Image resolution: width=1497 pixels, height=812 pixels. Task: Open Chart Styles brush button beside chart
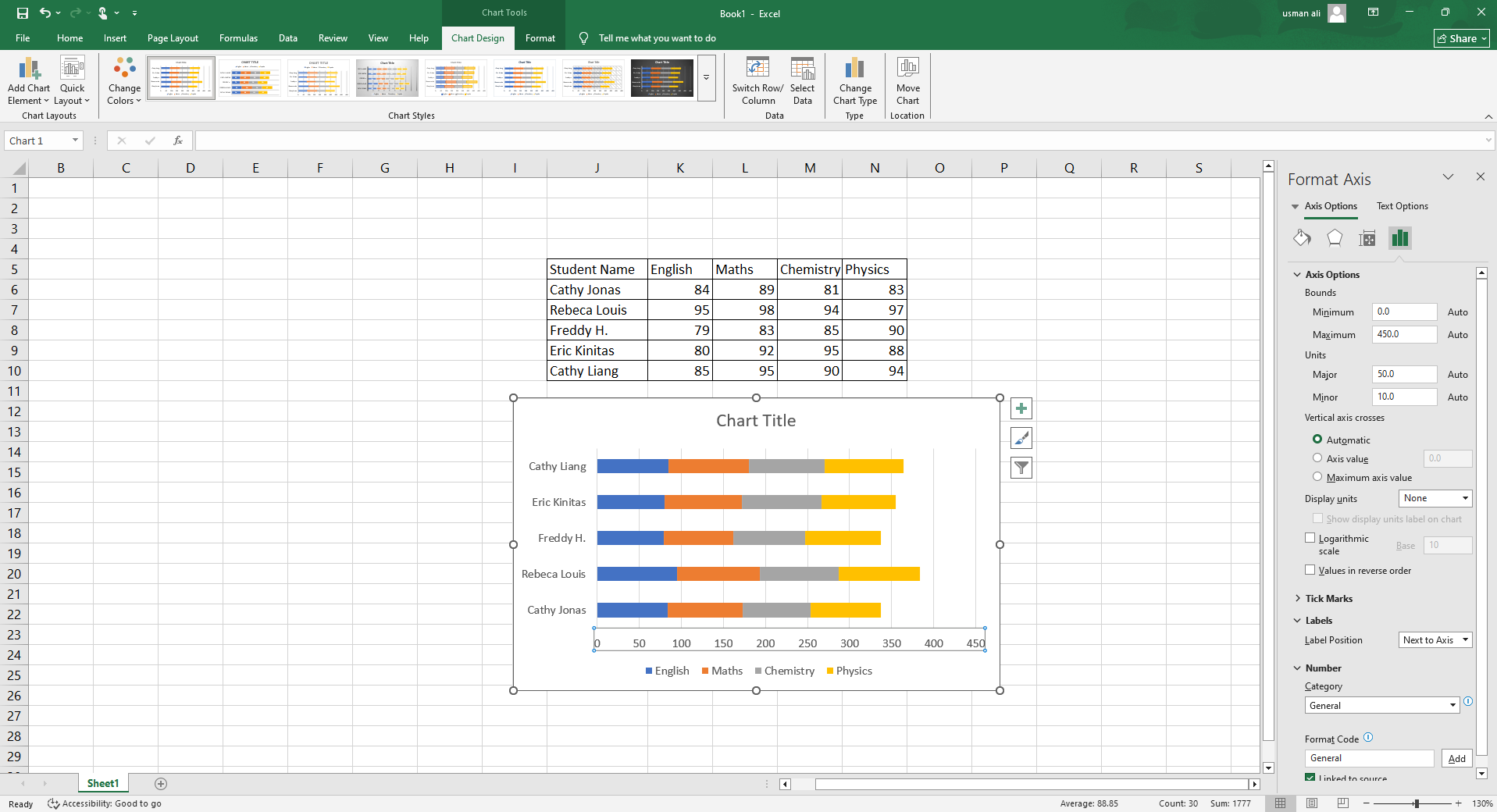pyautogui.click(x=1021, y=438)
